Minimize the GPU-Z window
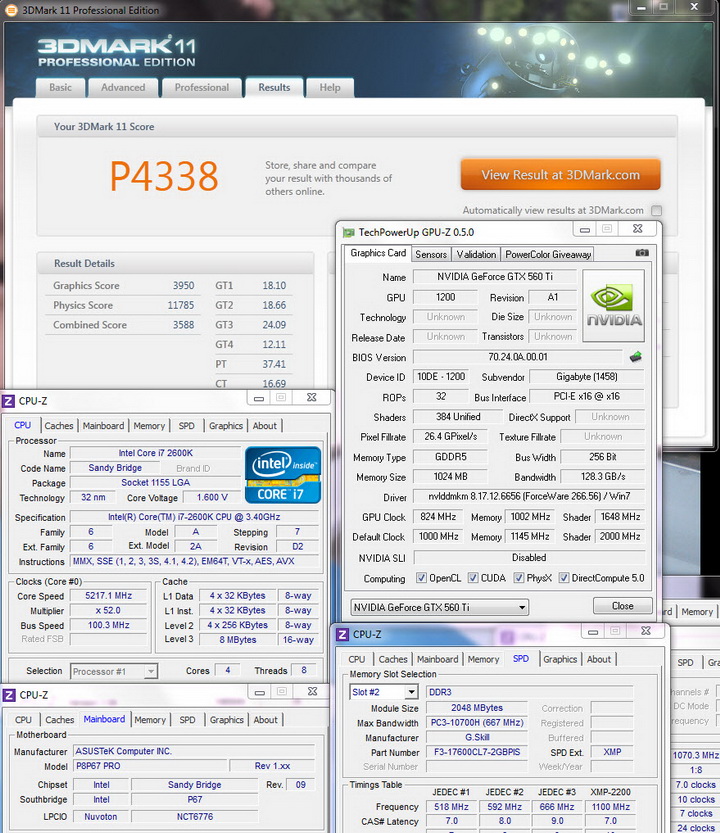 point(585,230)
